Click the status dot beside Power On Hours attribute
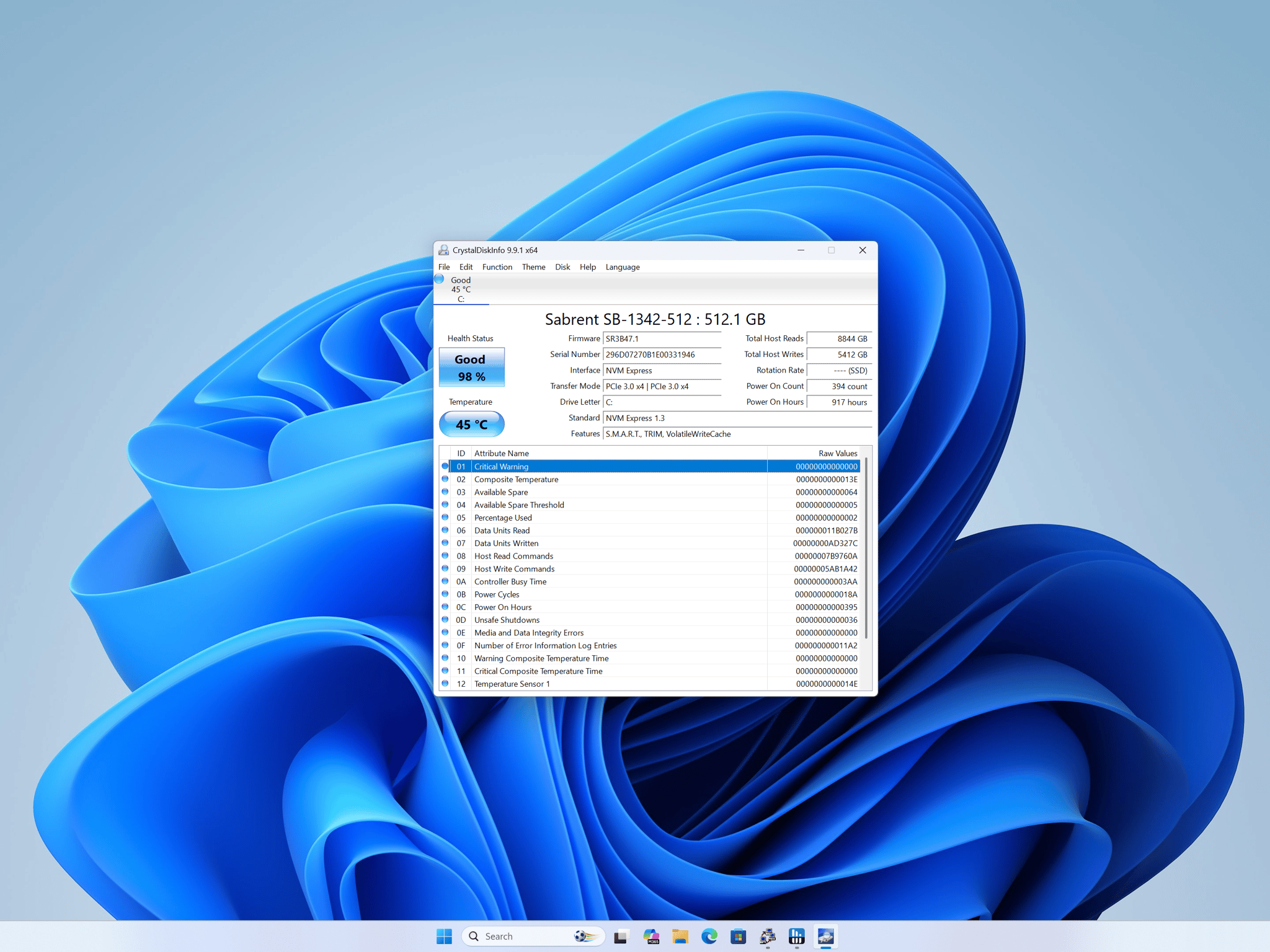 tap(445, 607)
